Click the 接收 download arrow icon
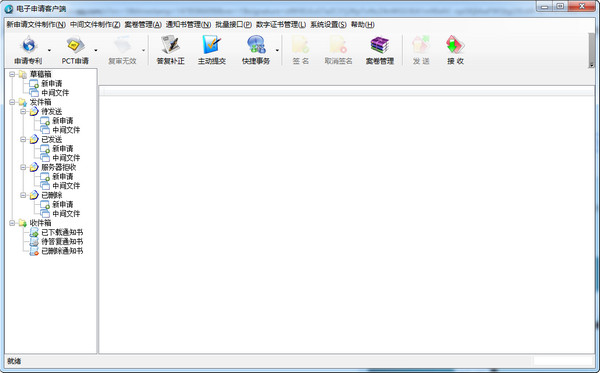Viewport: 600px width, 373px height. point(455,45)
